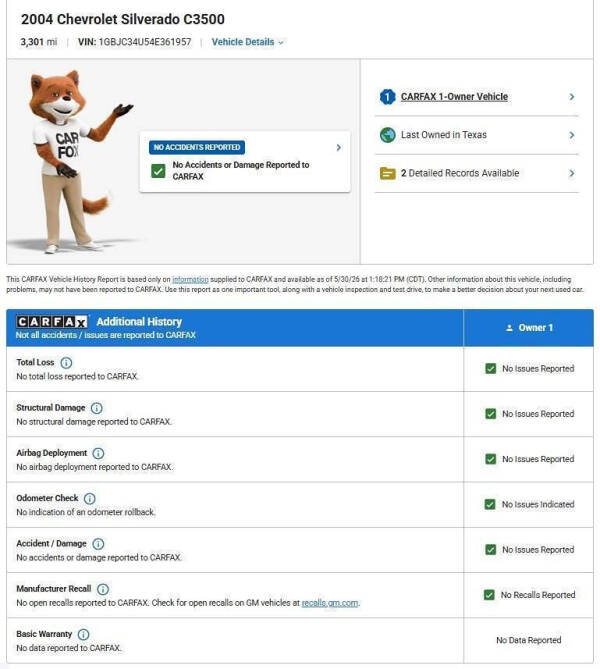Viewport: 600px width, 669px height.
Task: Click Accident / Damage No Issues Reported checkmark
Action: point(491,550)
